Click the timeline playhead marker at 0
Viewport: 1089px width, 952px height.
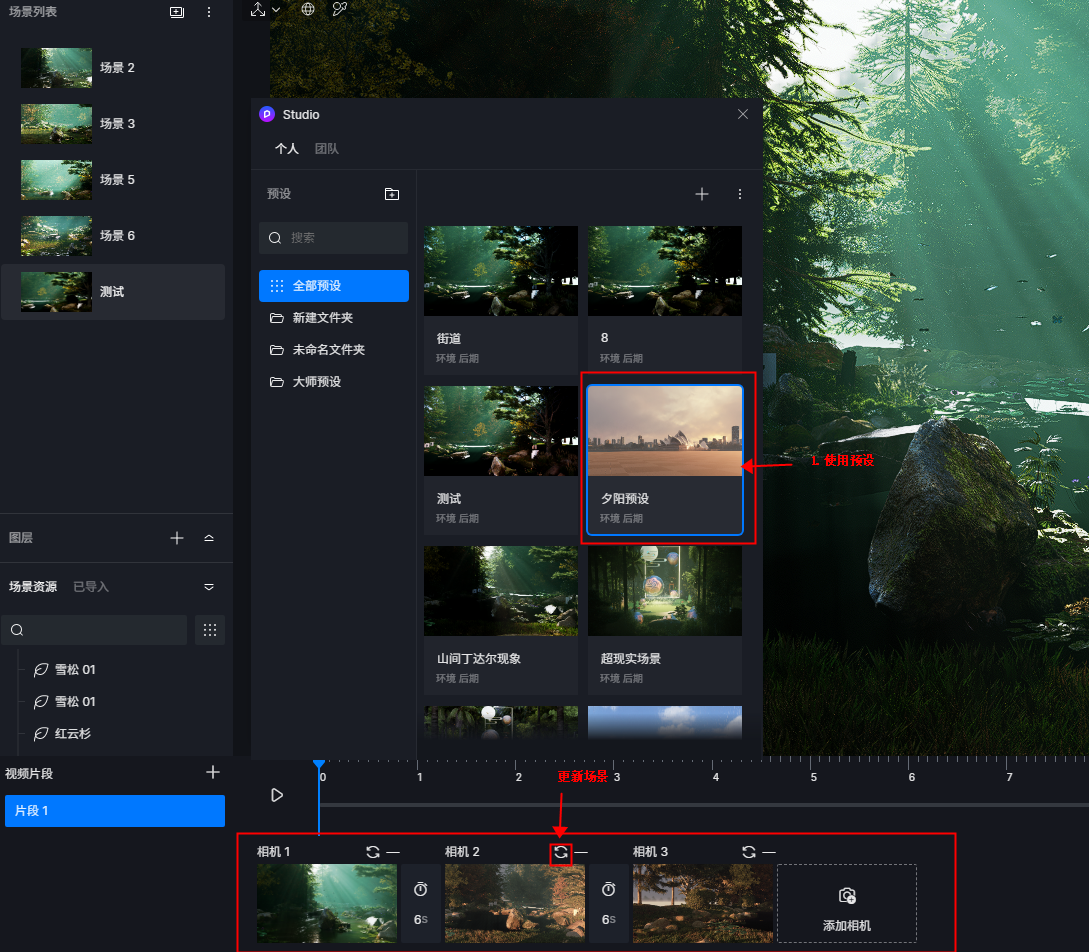[319, 765]
